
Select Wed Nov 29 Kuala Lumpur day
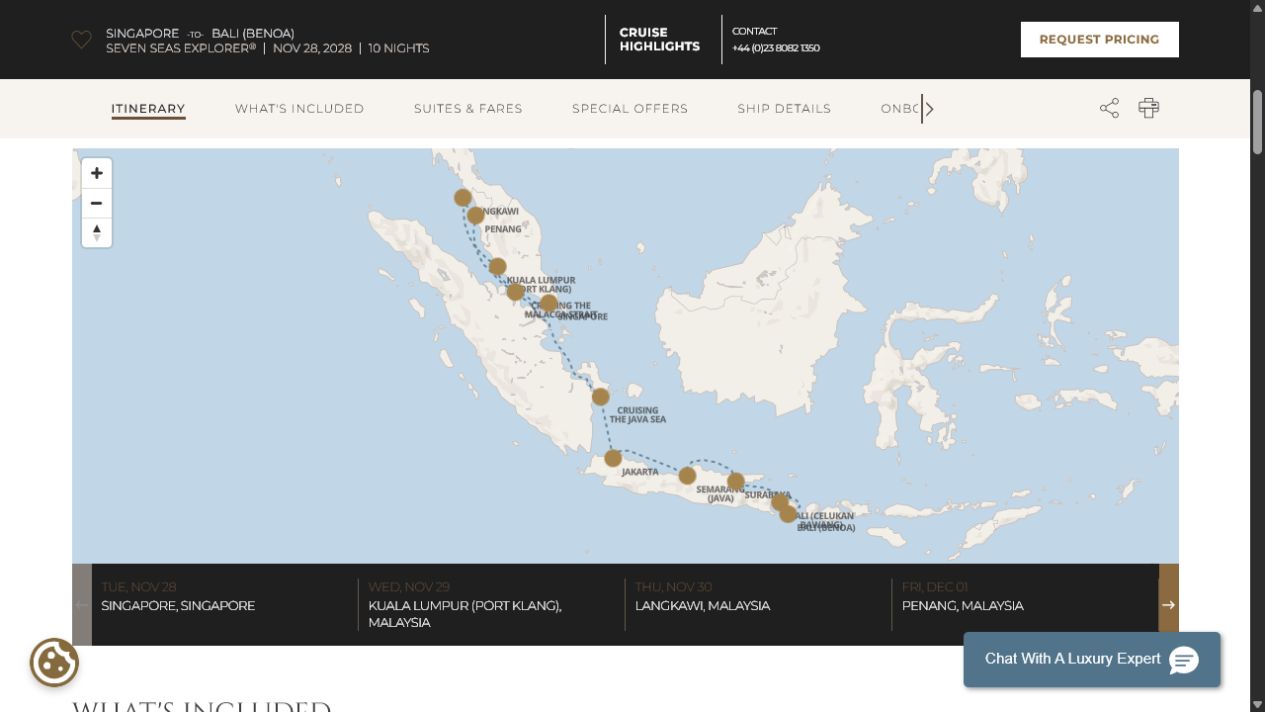[x=490, y=604]
